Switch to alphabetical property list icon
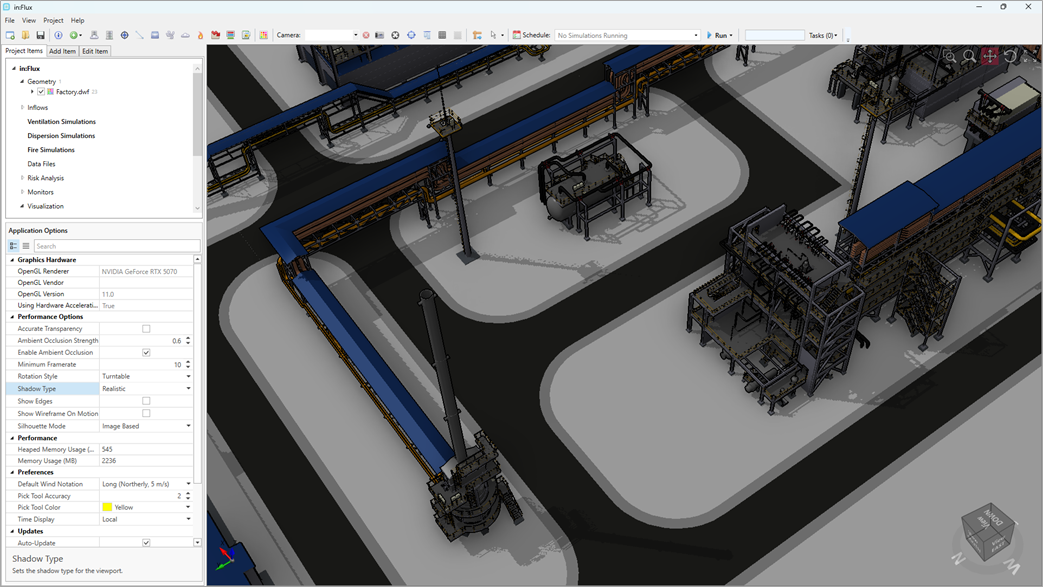Image resolution: width=1043 pixels, height=587 pixels. (26, 246)
